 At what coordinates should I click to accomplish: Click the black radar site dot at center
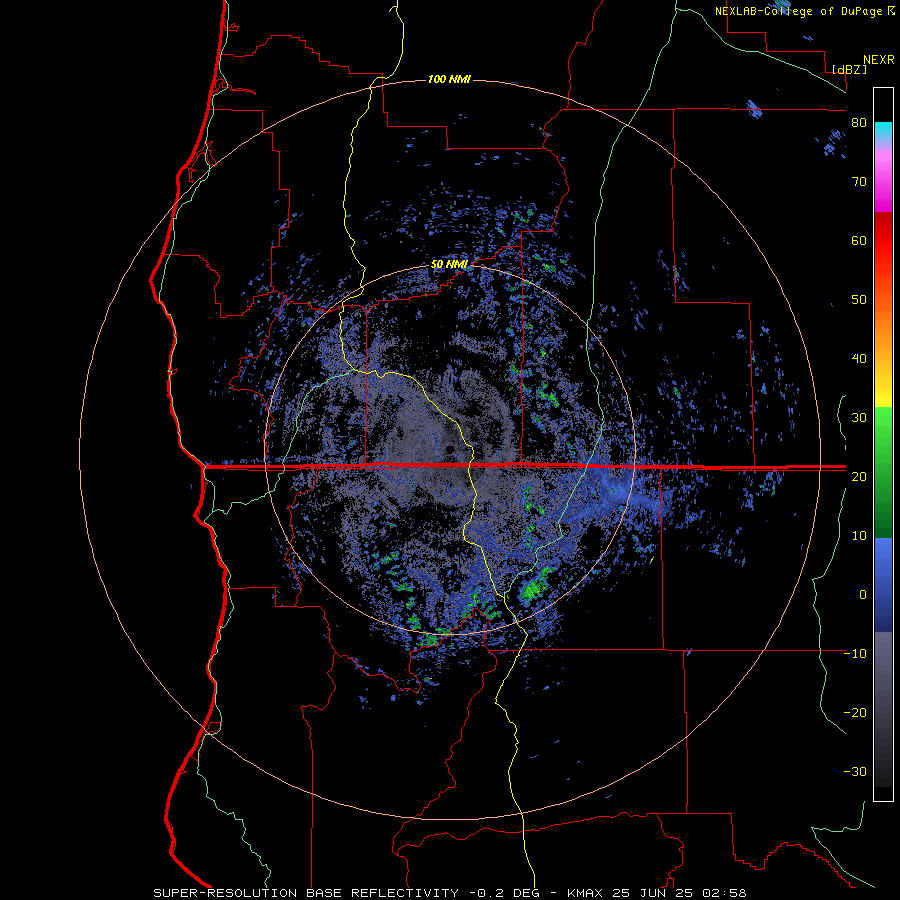[x=450, y=449]
